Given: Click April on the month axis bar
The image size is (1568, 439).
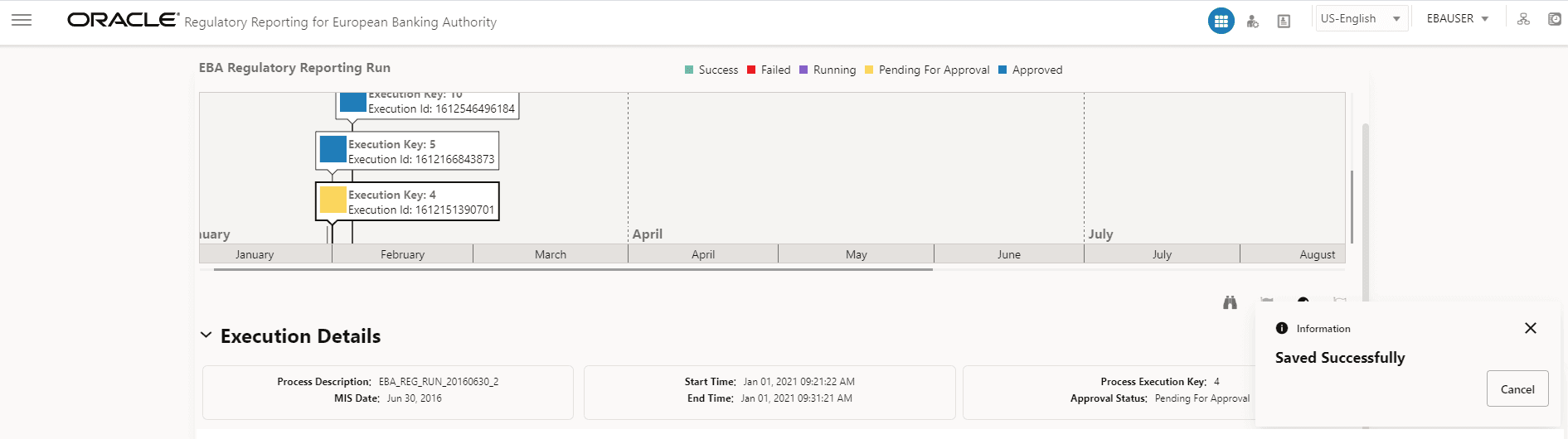Looking at the screenshot, I should tap(703, 254).
